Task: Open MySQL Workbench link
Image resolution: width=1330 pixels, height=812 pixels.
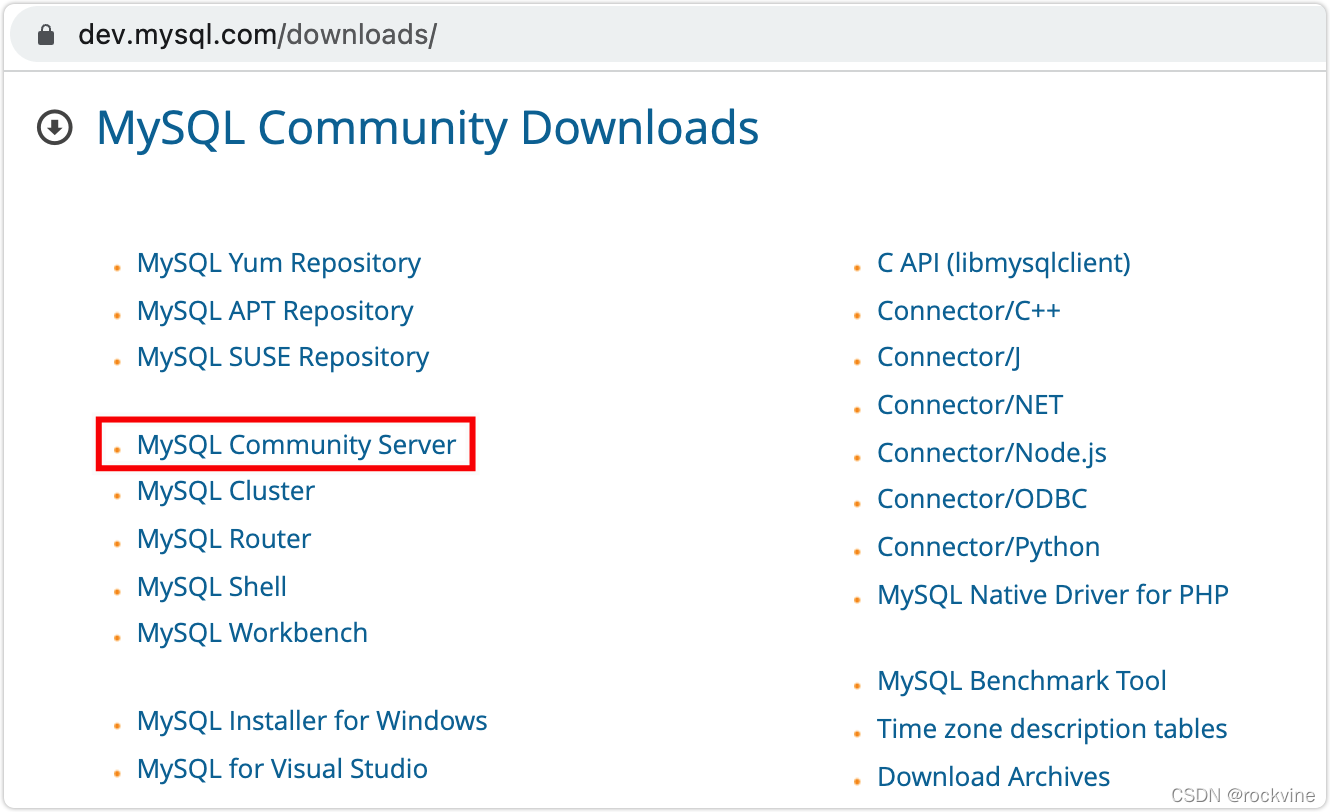Action: (252, 633)
